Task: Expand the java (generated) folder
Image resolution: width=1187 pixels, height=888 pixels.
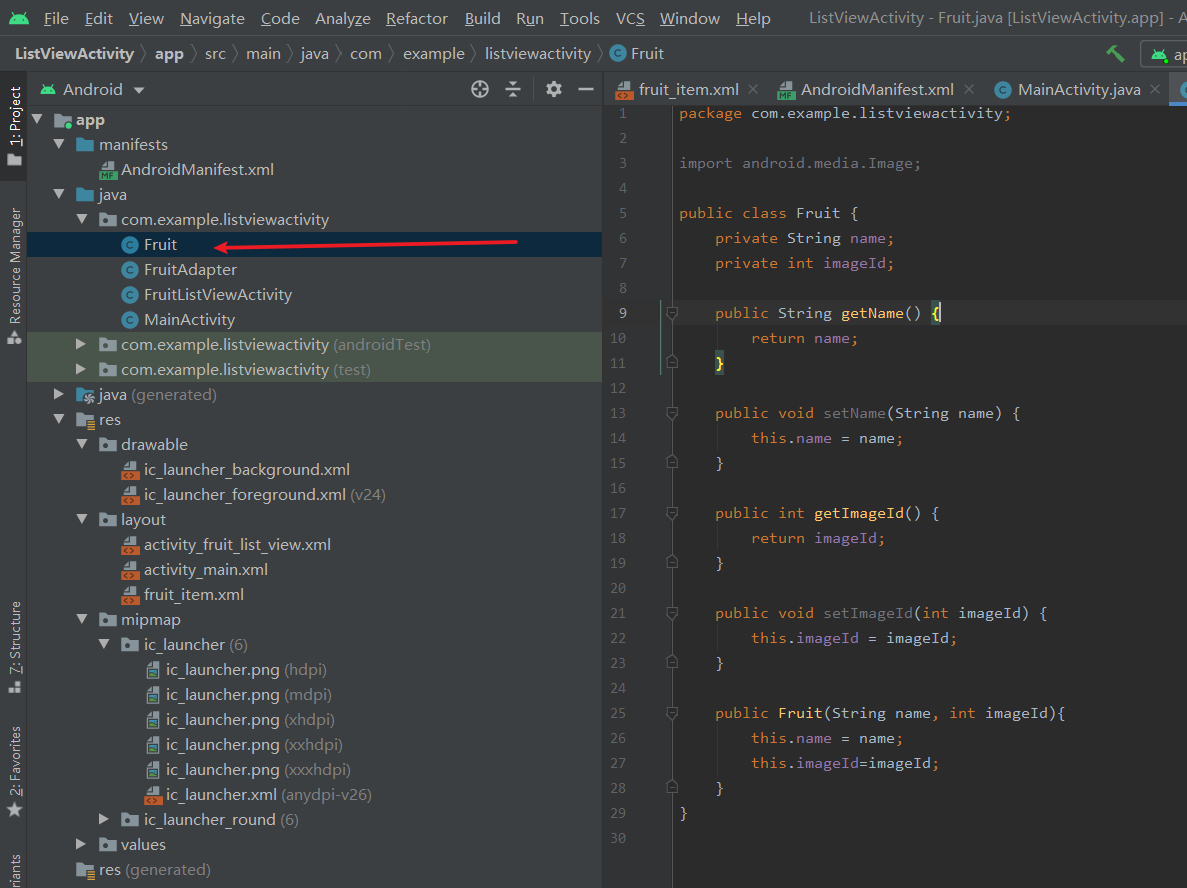Action: (59, 394)
